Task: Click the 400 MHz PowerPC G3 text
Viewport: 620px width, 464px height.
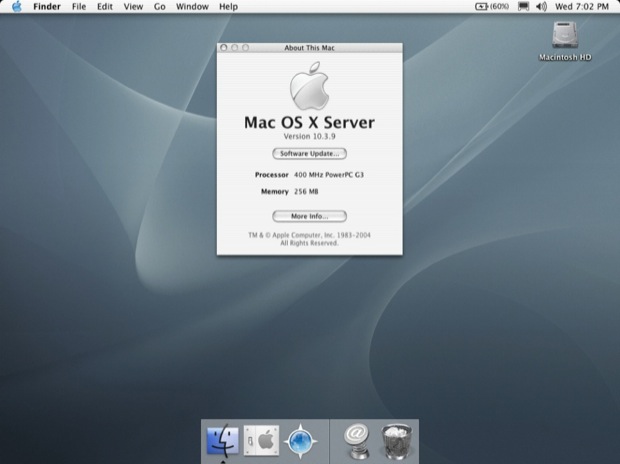Action: [329, 175]
